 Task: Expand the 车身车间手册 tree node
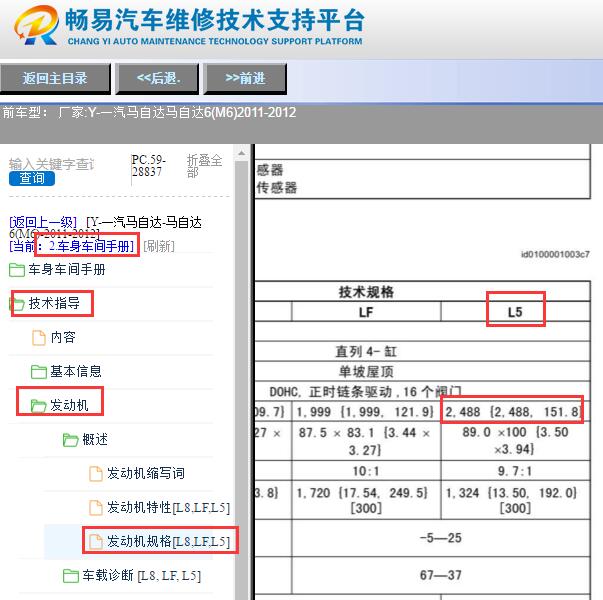coord(67,270)
